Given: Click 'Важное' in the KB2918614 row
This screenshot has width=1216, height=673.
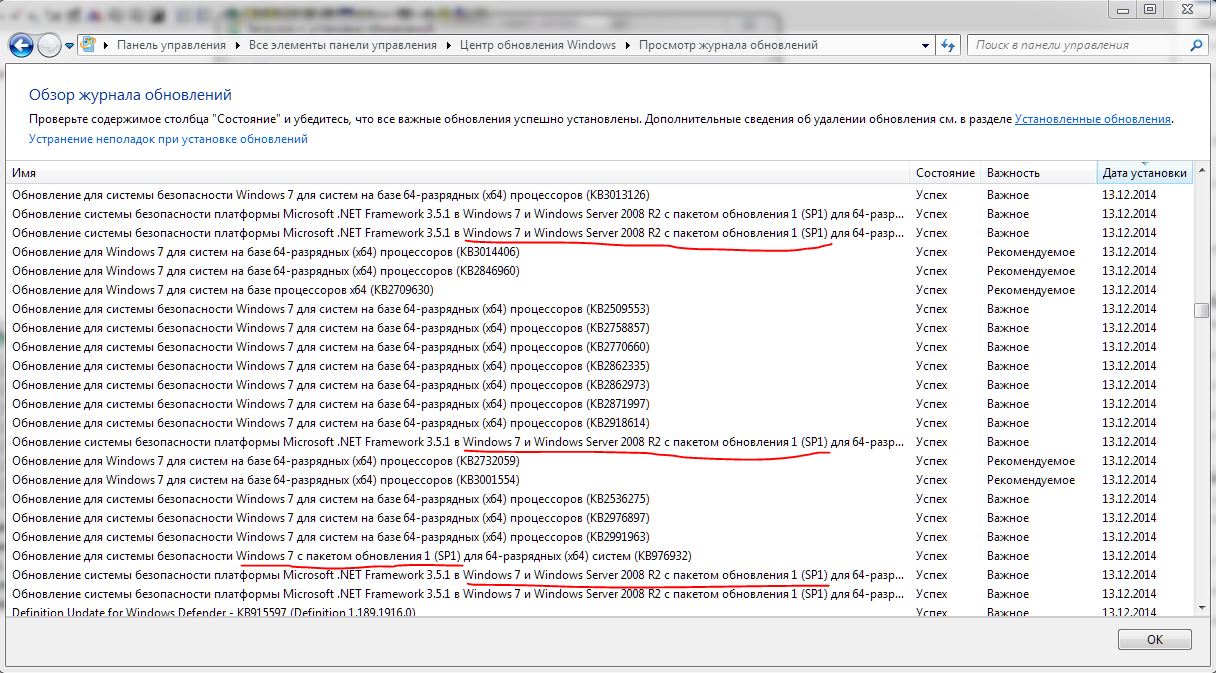Looking at the screenshot, I should click(1008, 423).
